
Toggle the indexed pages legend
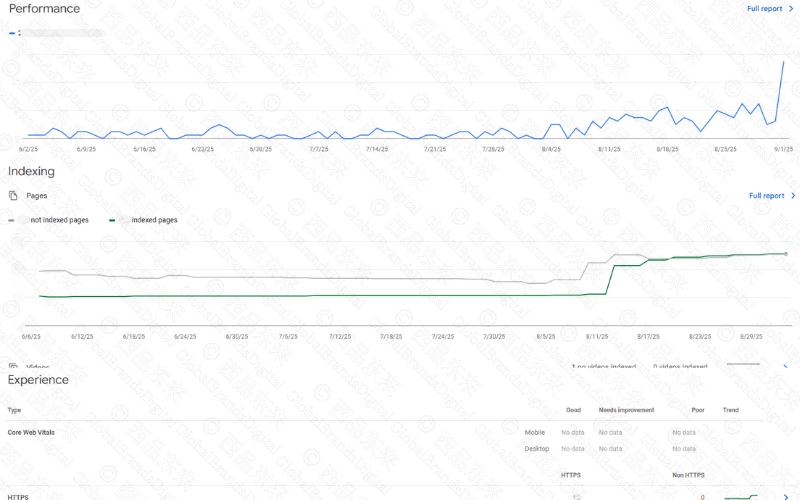148,220
